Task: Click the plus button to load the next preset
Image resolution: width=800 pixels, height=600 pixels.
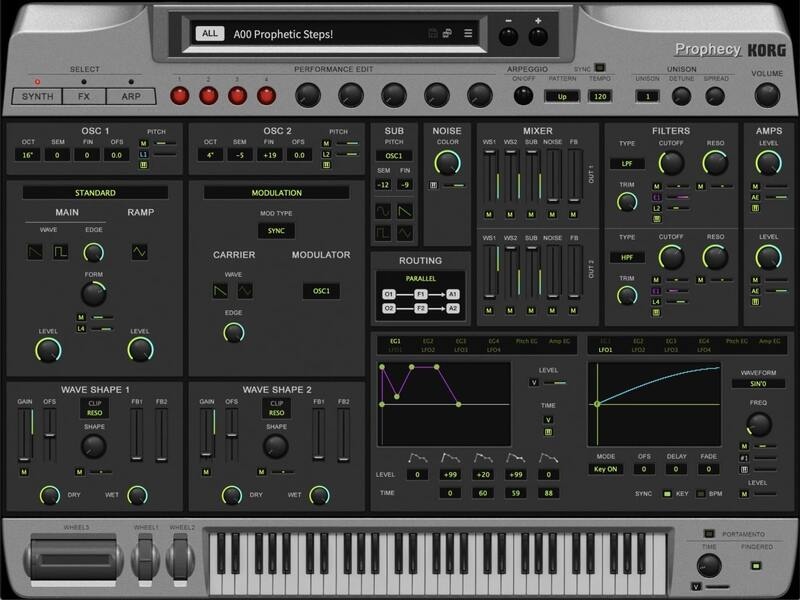Action: (x=537, y=33)
